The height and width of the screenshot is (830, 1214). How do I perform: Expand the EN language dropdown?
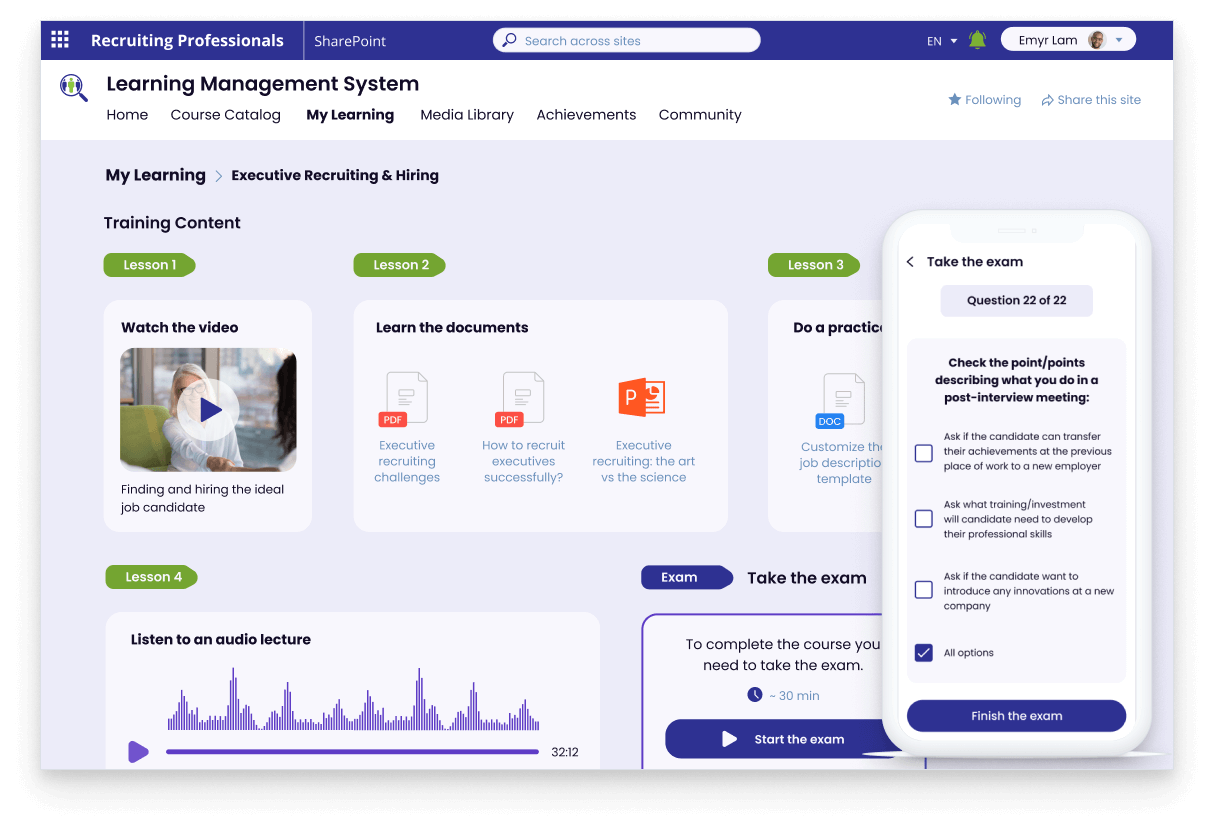(x=942, y=41)
